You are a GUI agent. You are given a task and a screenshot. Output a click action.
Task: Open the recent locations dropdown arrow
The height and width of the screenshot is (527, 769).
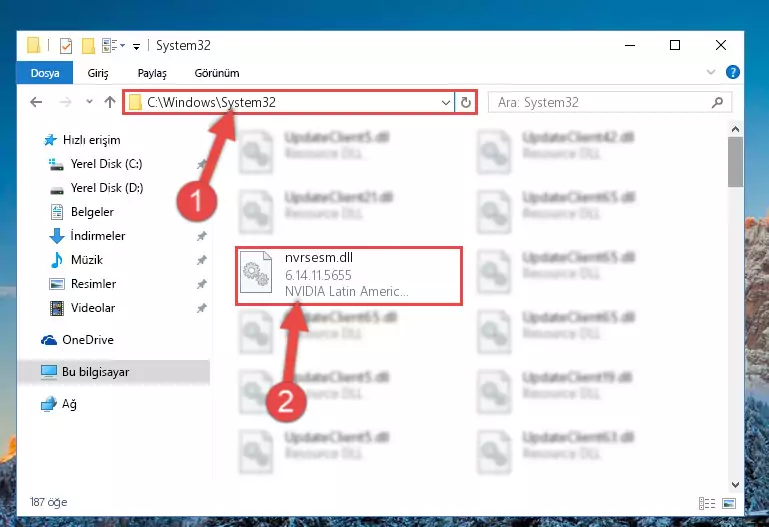pos(89,102)
